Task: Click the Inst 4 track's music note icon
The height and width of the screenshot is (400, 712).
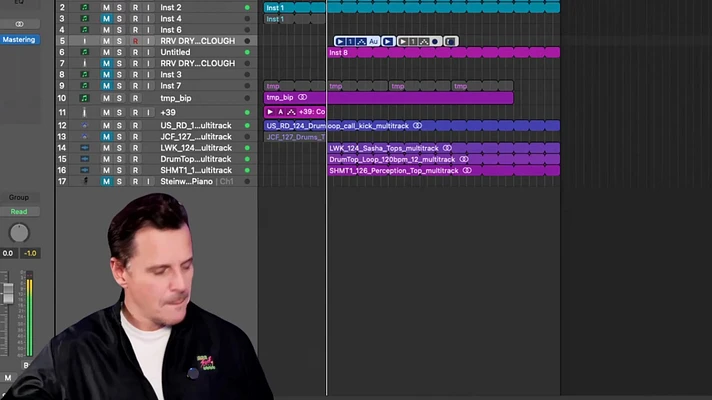Action: (x=84, y=19)
